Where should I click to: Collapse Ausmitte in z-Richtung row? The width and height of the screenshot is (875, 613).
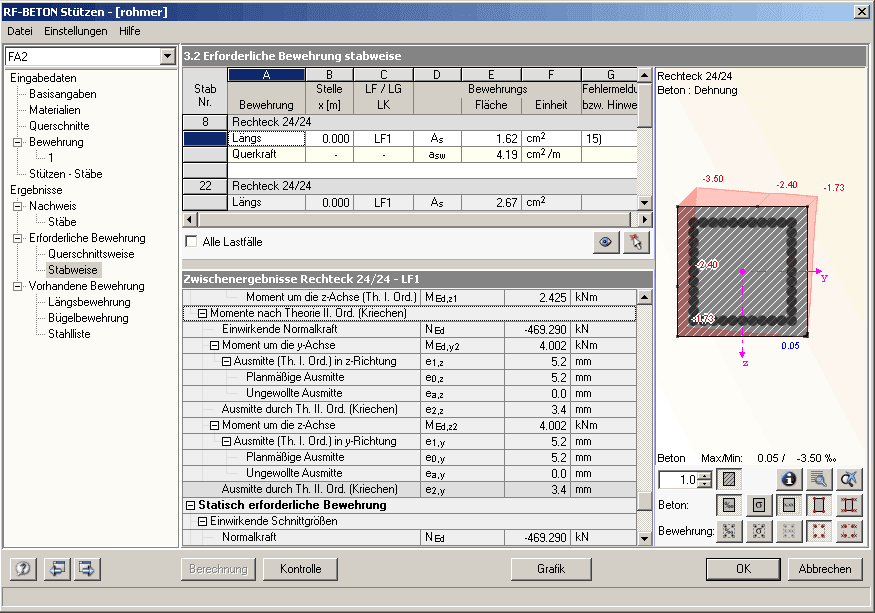tap(226, 362)
